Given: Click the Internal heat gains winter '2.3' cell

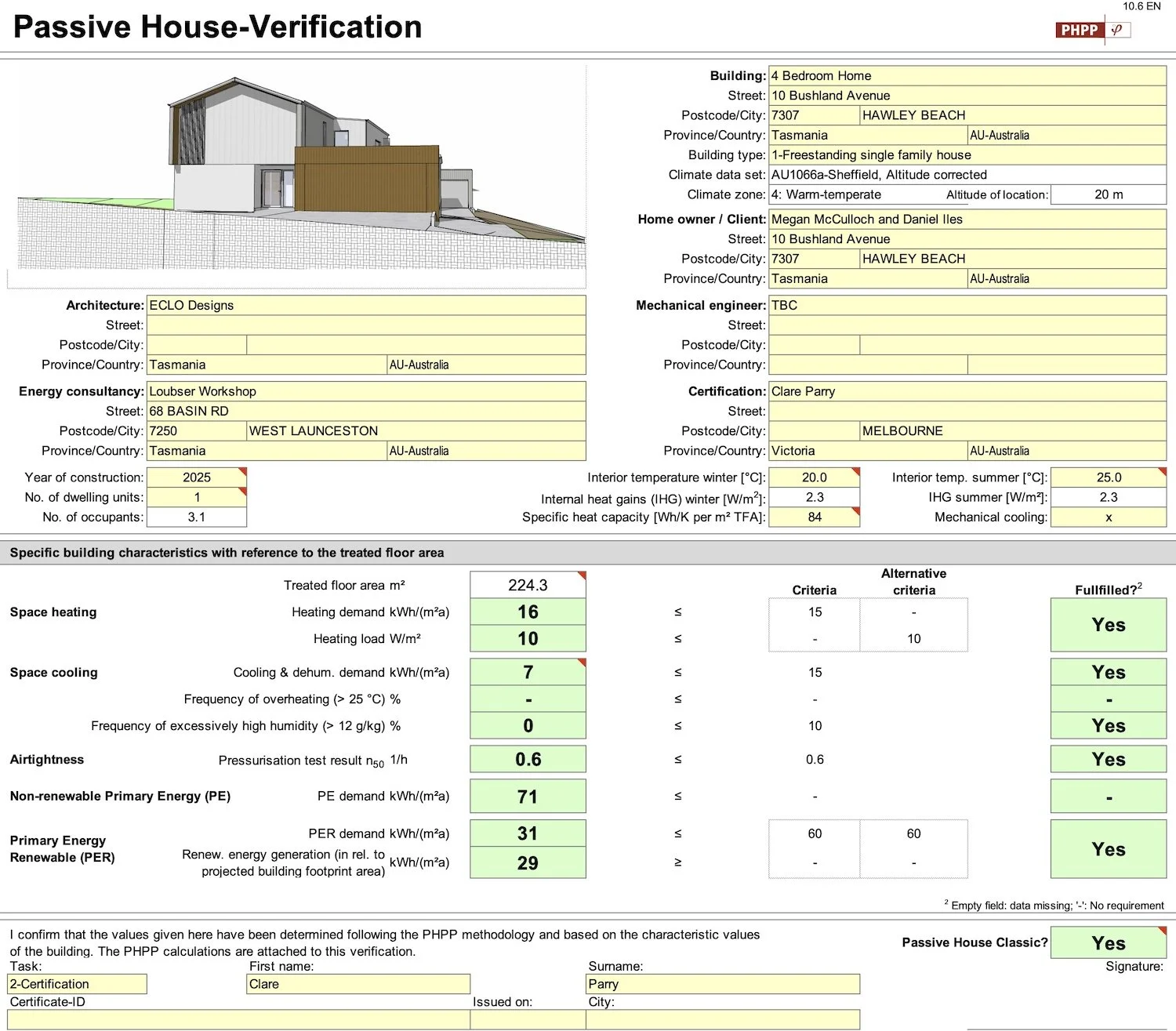Looking at the screenshot, I should coord(815,497).
